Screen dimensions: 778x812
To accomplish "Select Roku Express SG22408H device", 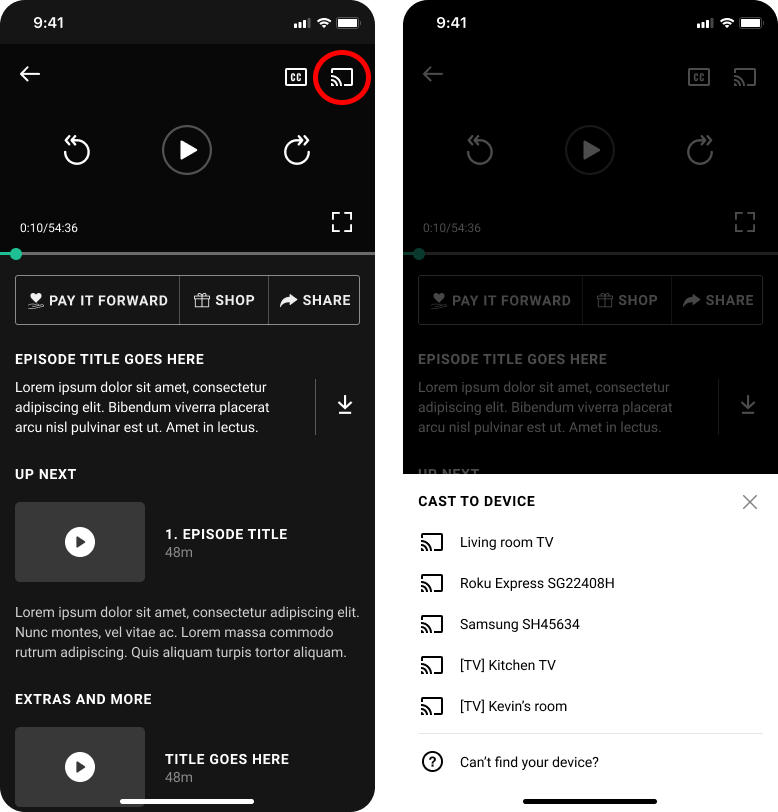I will click(x=590, y=583).
